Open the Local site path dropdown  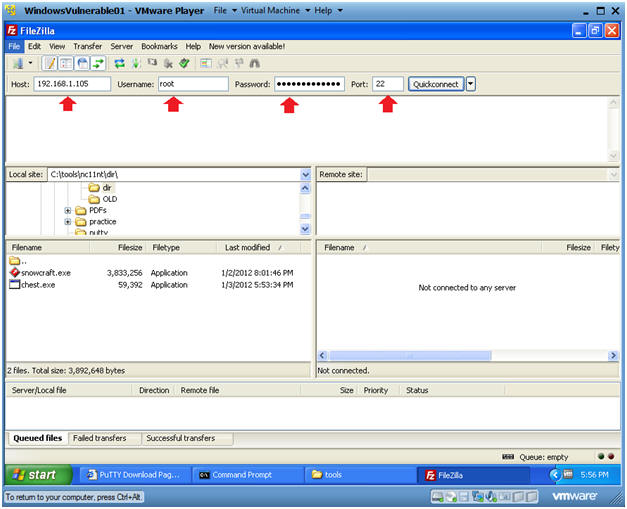click(x=306, y=175)
